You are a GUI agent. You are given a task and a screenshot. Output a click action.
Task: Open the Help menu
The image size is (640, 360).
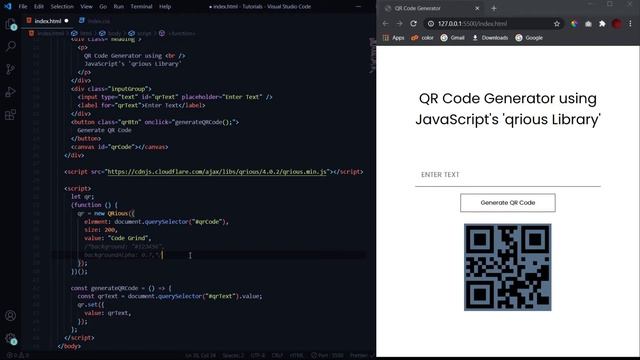click(165, 7)
